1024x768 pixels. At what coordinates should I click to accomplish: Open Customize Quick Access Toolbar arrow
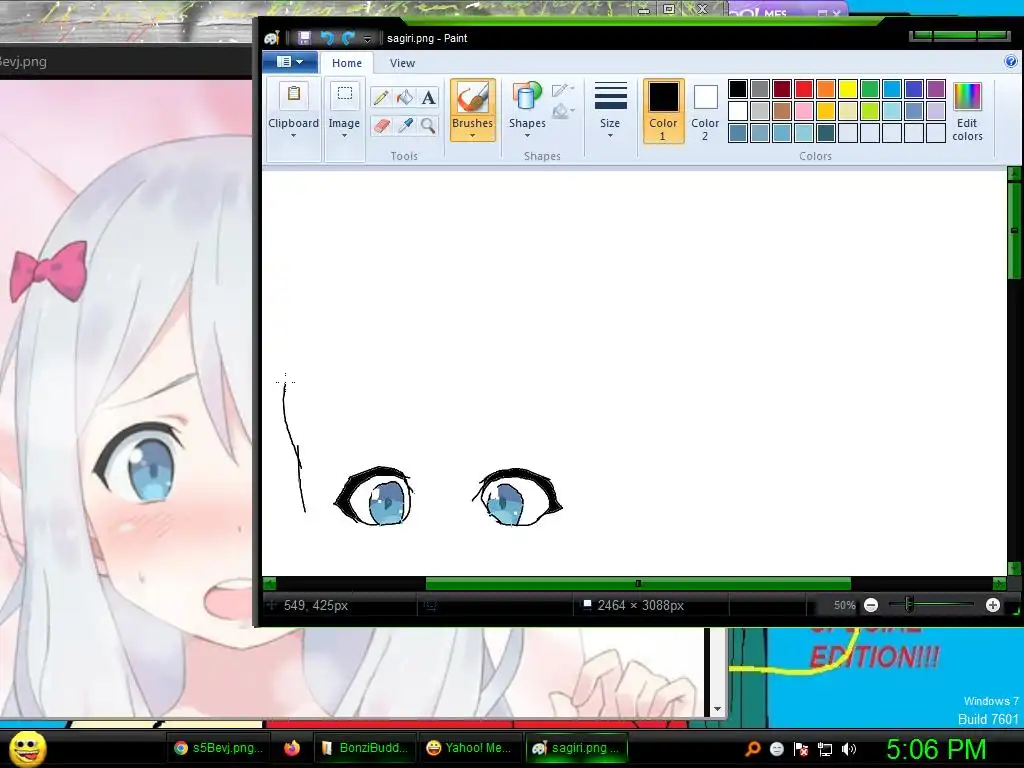[x=367, y=39]
